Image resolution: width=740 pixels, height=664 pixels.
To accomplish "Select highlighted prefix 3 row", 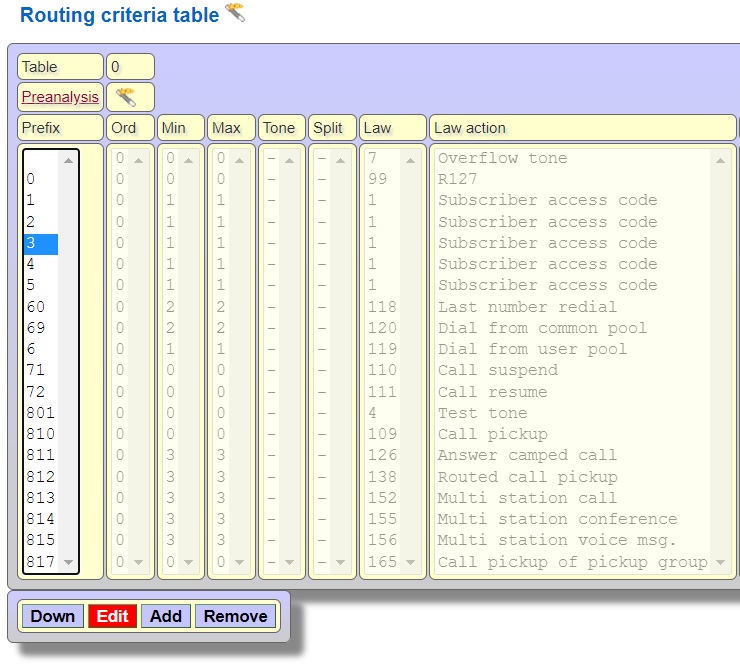I will pos(40,243).
